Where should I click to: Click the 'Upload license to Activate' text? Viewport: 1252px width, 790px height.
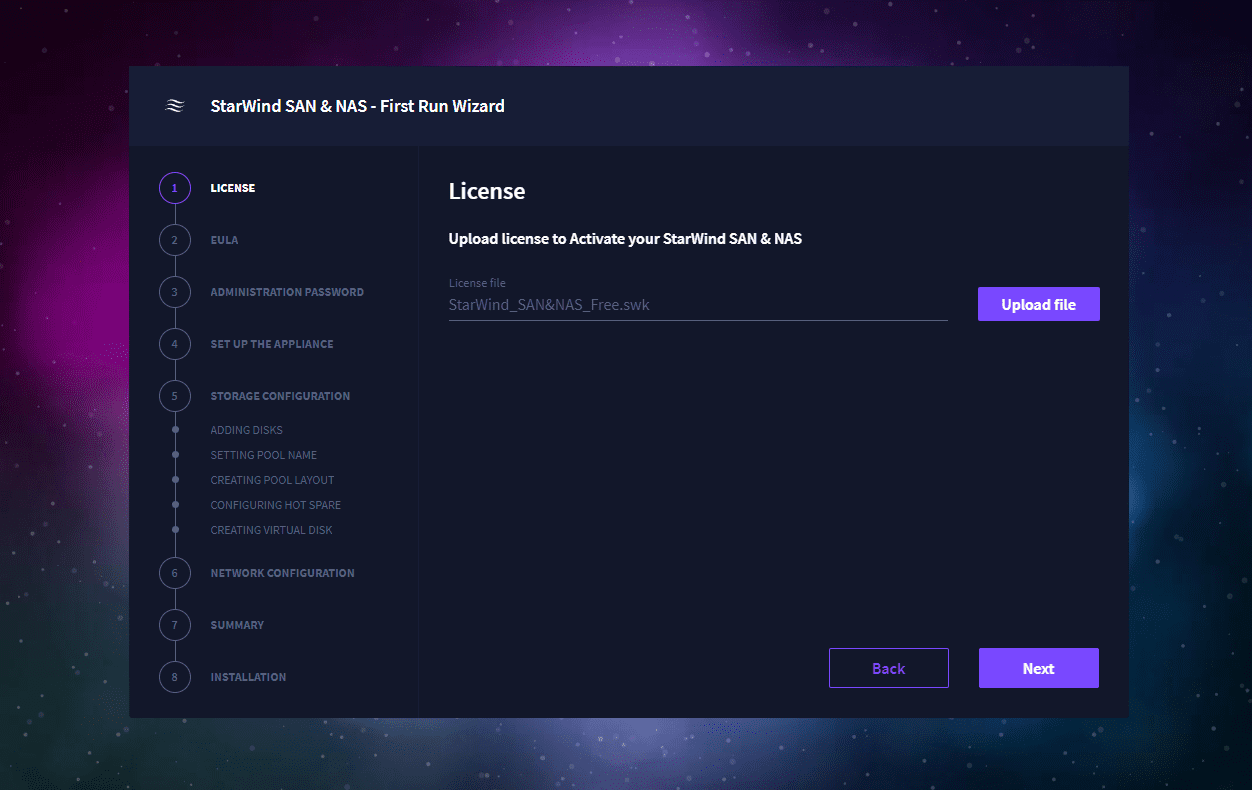625,239
